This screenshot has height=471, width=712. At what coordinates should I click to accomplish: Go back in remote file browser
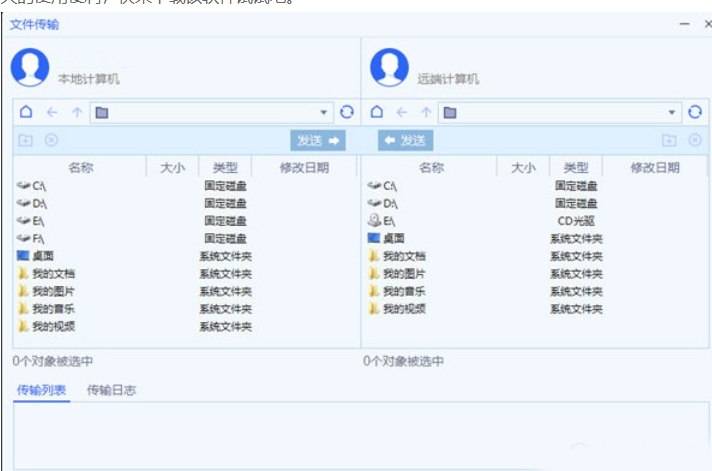coord(402,113)
